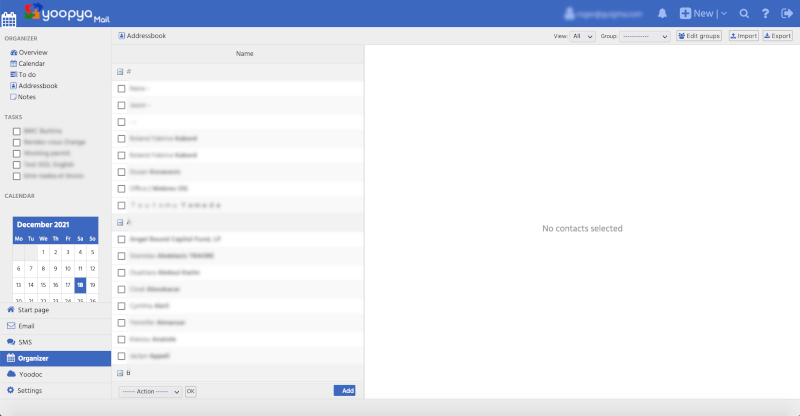Open search with the magnifier icon

click(x=744, y=14)
